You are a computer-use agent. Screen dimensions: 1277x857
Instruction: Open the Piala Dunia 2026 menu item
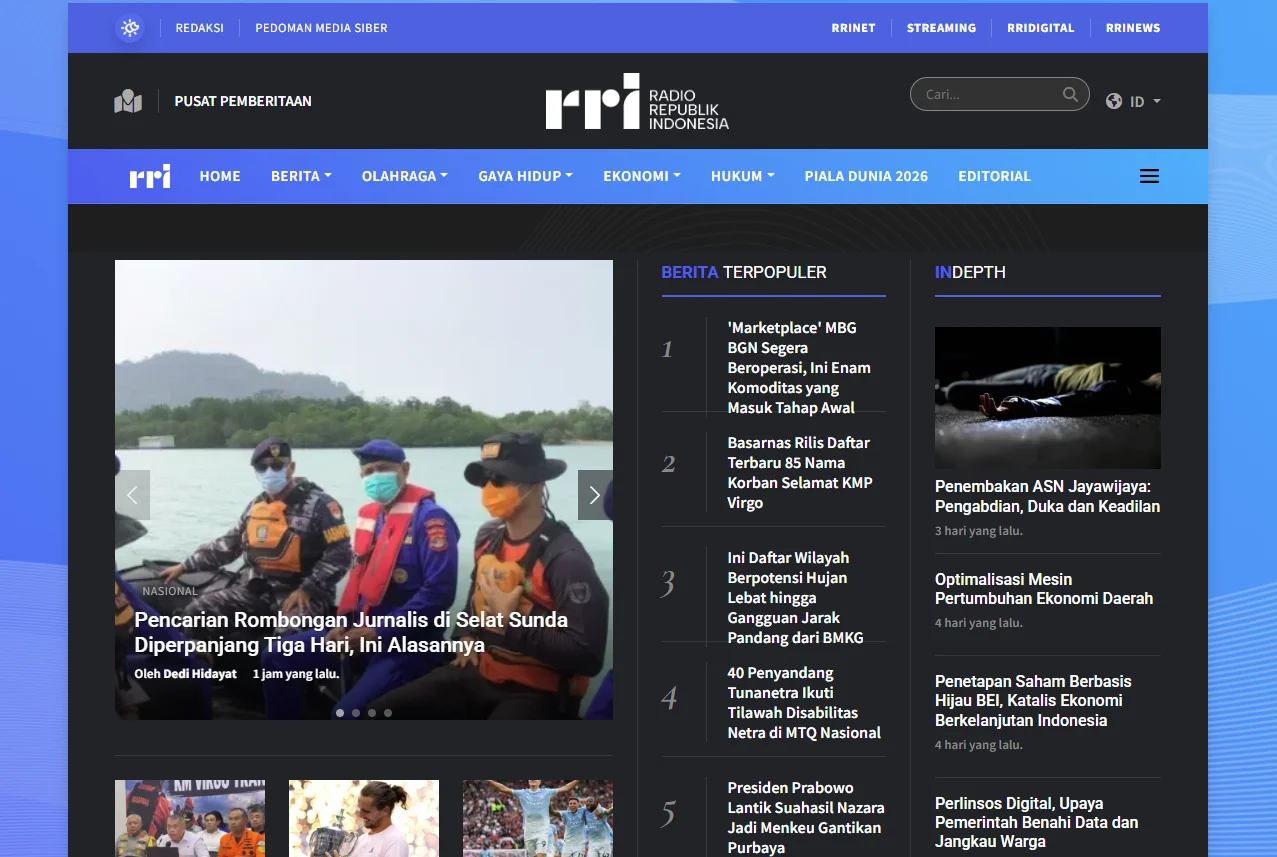866,176
